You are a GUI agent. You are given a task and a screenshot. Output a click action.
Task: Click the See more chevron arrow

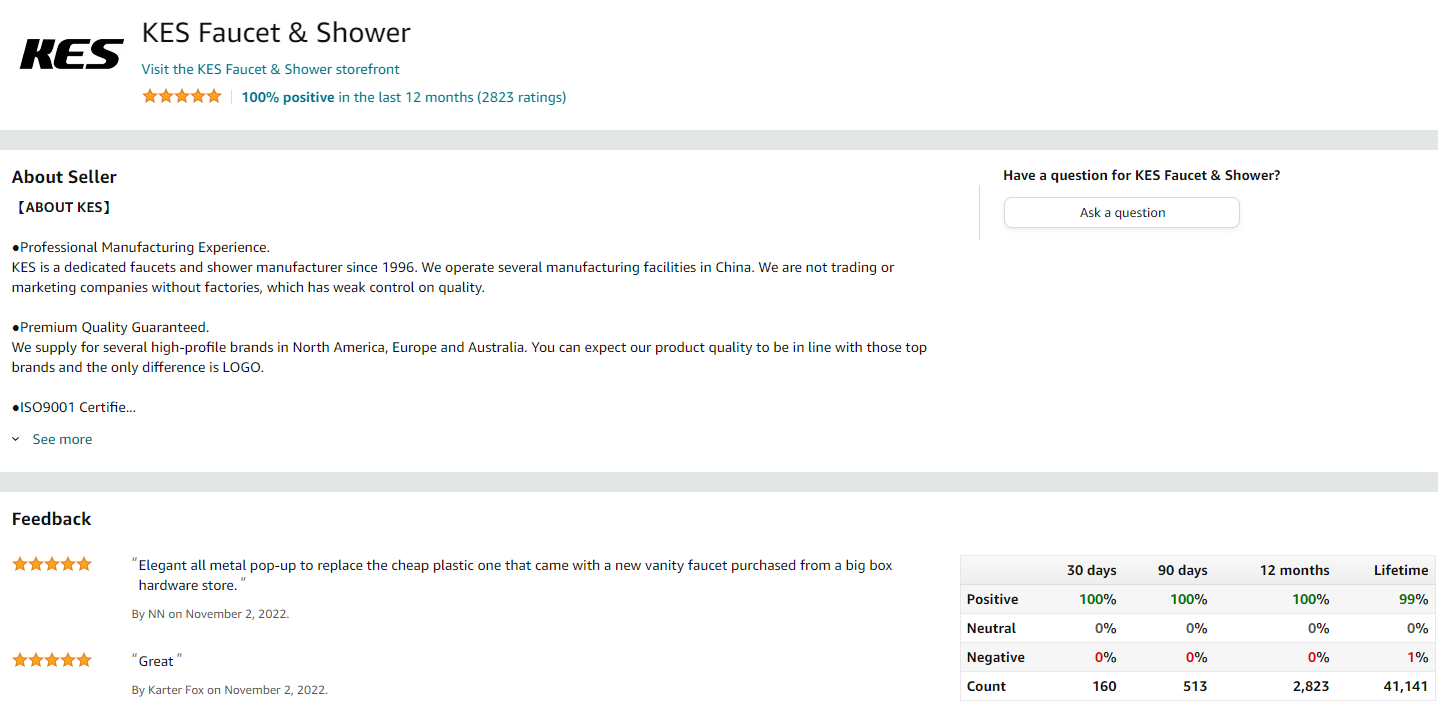(16, 439)
